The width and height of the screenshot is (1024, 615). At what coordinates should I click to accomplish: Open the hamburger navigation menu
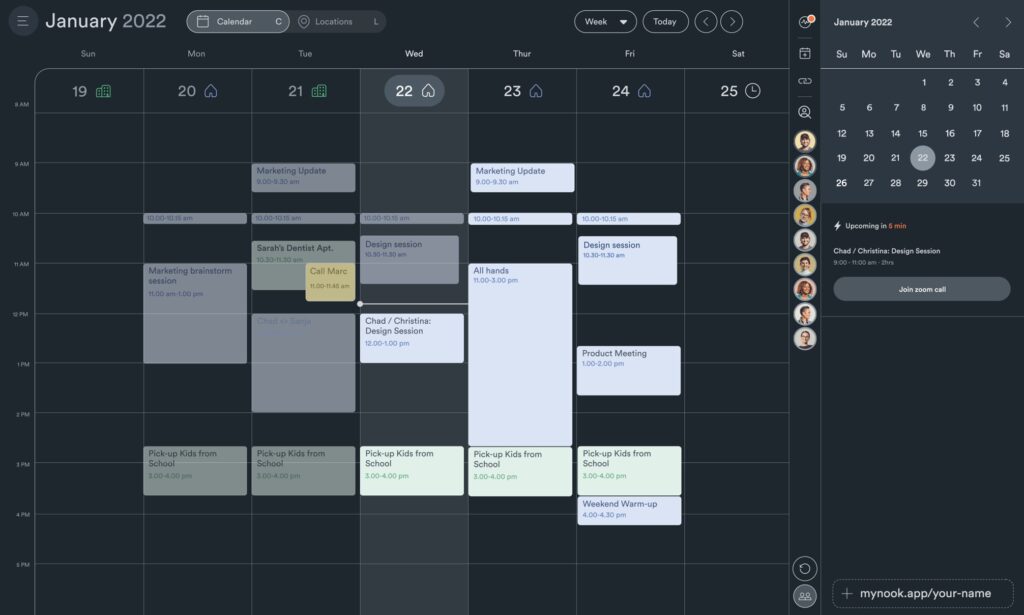click(23, 20)
